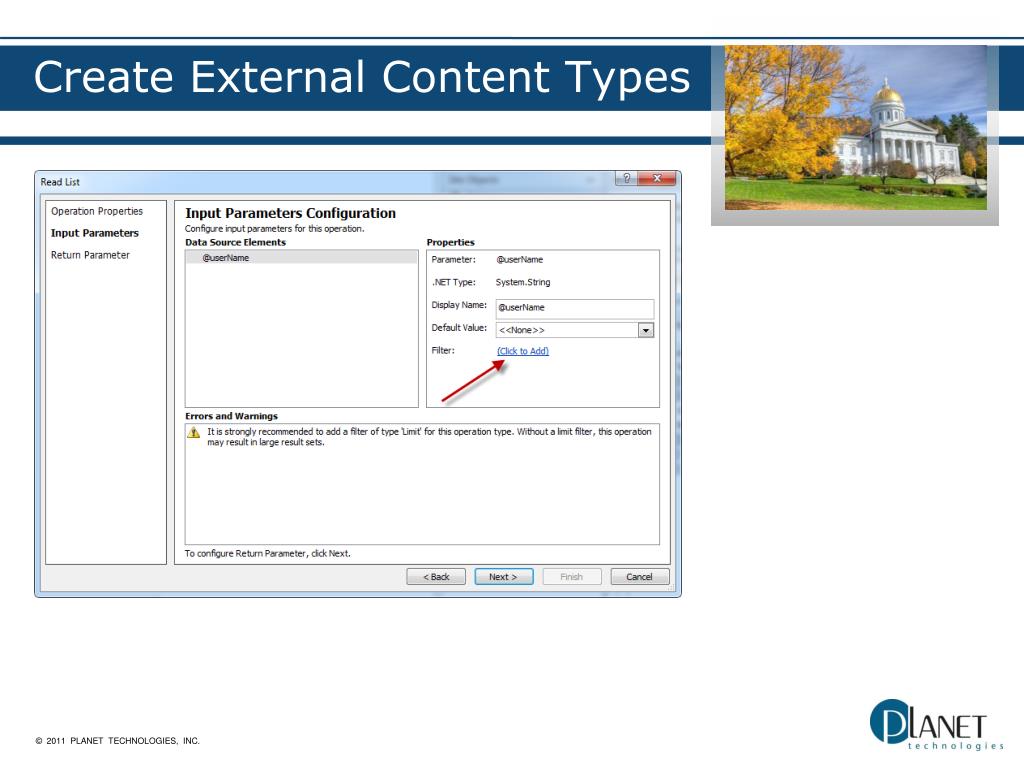Click the warning icon in Errors and Warnings

pos(194,432)
